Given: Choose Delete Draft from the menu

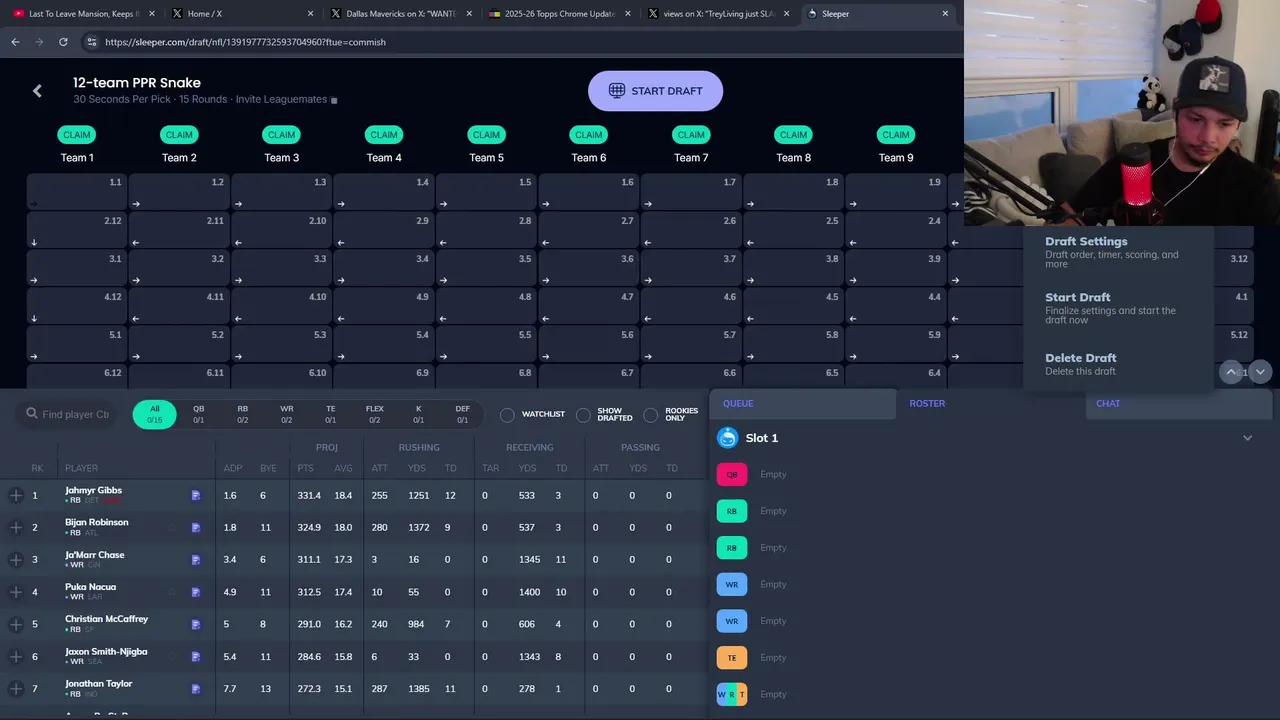Looking at the screenshot, I should click(1118, 363).
